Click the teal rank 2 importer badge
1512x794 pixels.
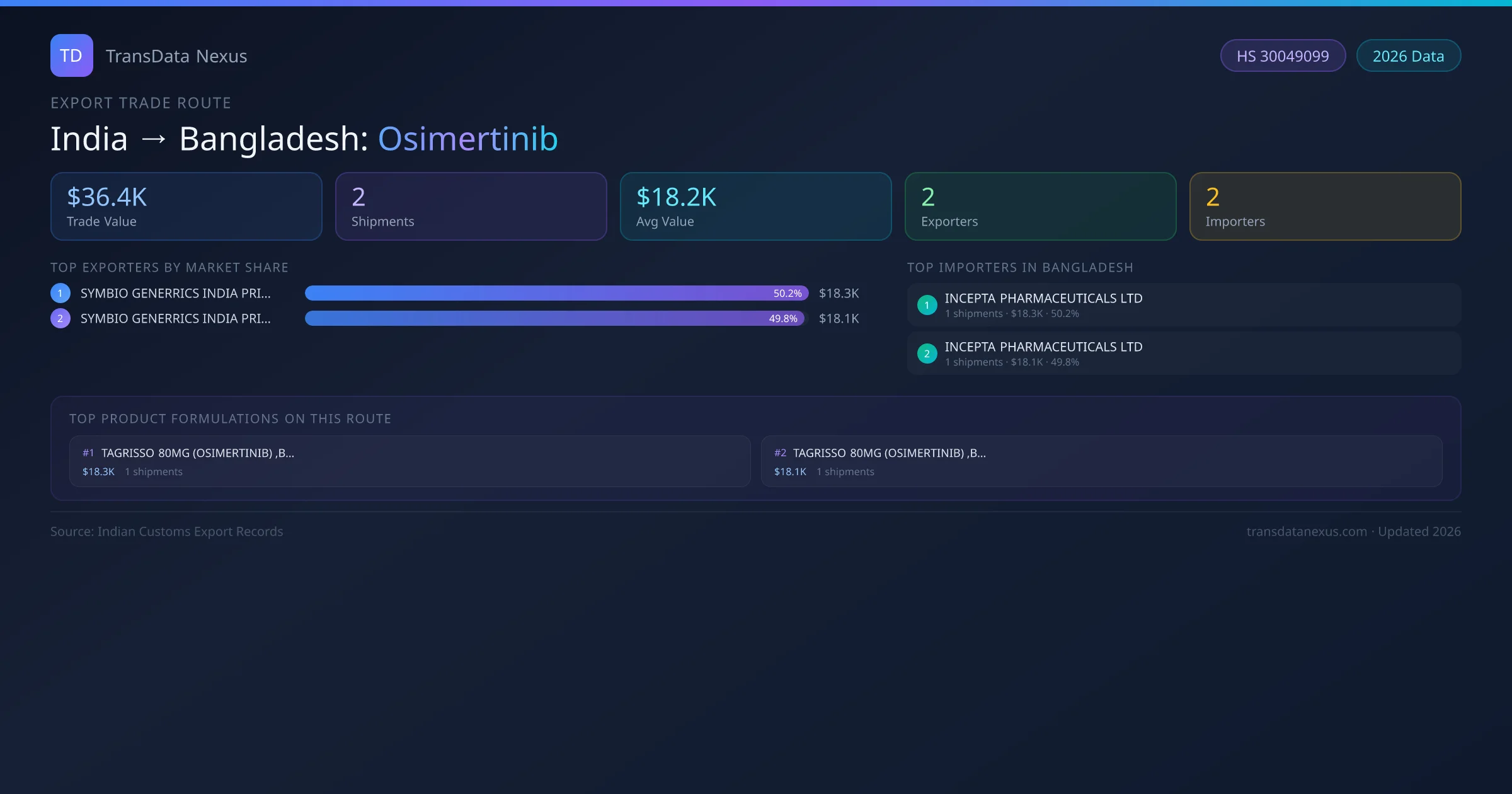pyautogui.click(x=927, y=354)
